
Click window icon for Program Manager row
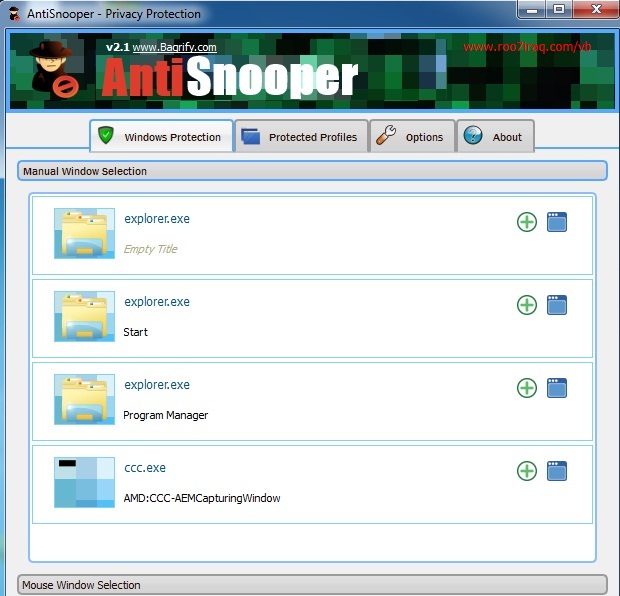[x=557, y=388]
